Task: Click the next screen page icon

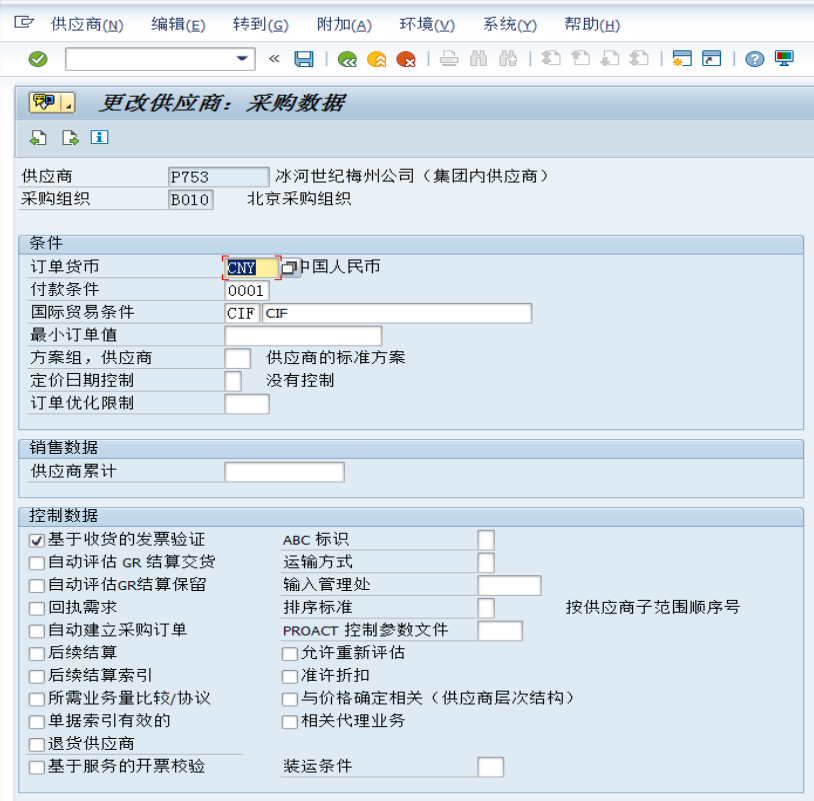Action: [70, 138]
